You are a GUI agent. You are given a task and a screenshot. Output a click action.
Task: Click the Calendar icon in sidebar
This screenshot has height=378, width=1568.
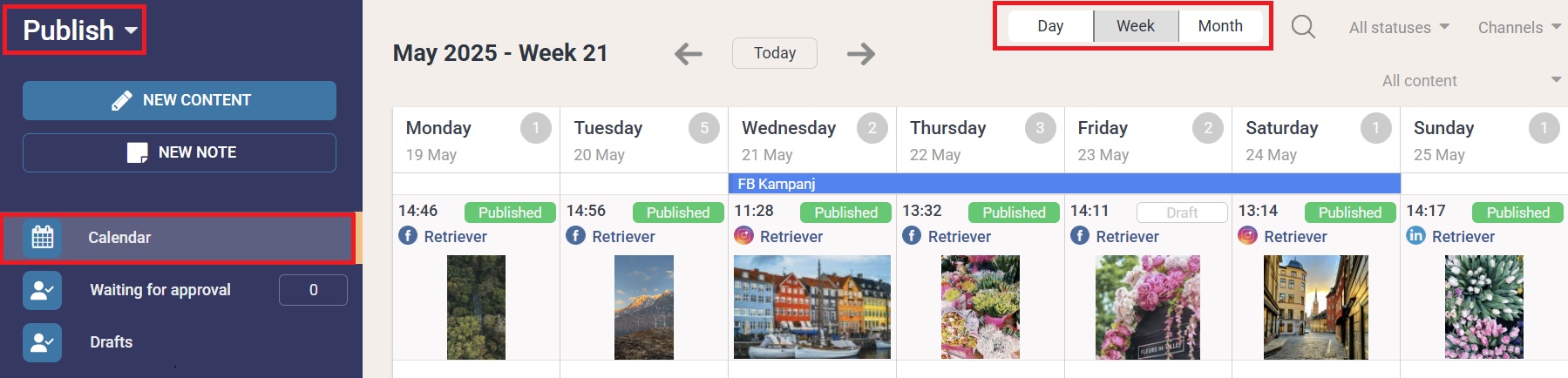click(43, 237)
